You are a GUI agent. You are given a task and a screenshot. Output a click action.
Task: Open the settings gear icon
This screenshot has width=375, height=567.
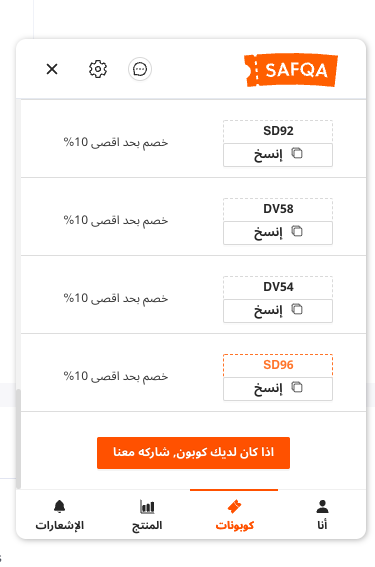point(98,69)
